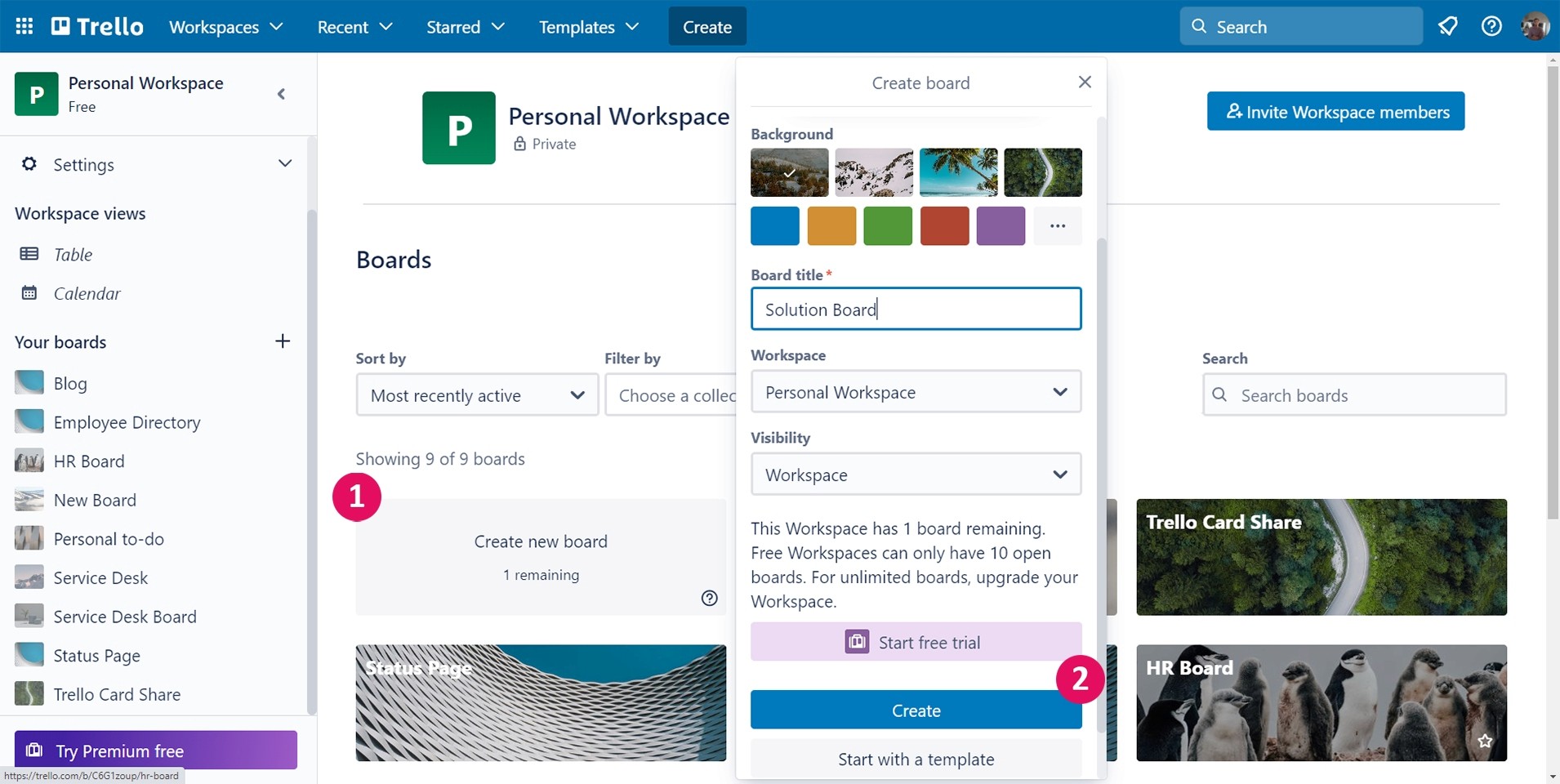1560x784 pixels.
Task: Click the Board title input field
Action: tap(916, 309)
